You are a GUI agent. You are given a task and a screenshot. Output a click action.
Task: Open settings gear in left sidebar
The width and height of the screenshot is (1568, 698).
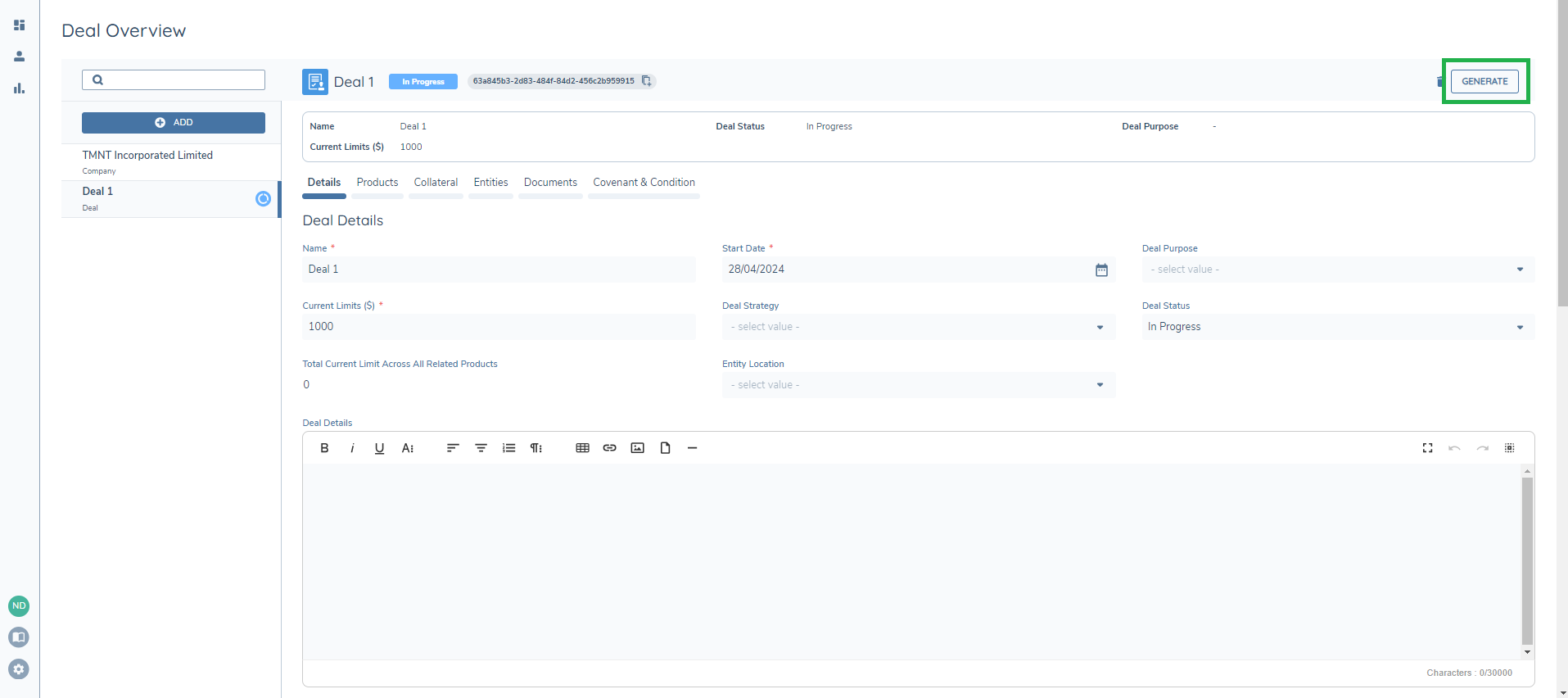click(x=19, y=669)
